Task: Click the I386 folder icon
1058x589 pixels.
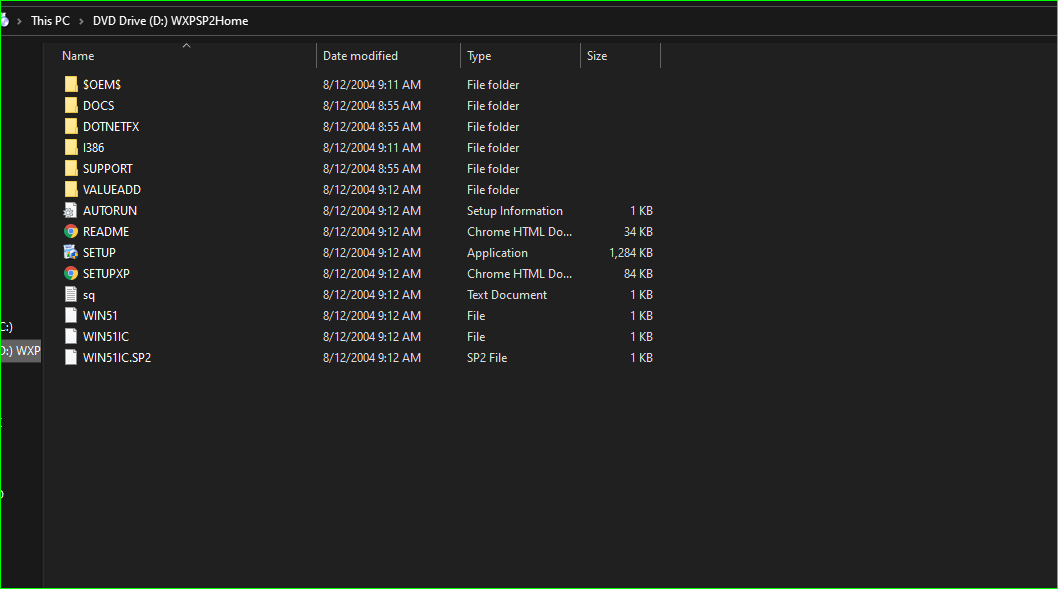Action: [71, 147]
